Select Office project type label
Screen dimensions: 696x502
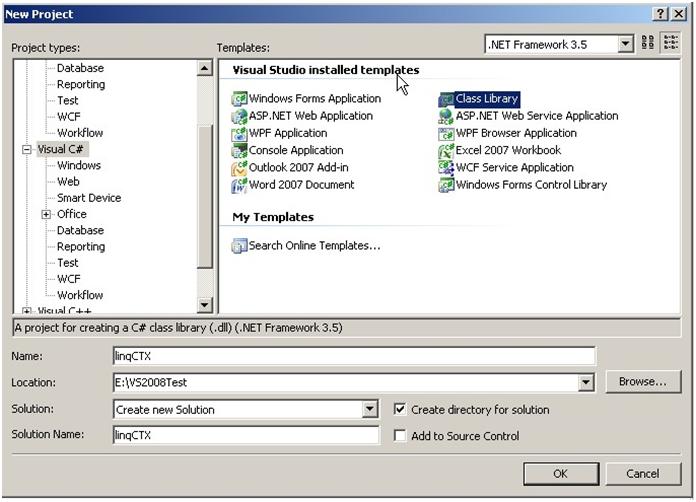[x=72, y=214]
